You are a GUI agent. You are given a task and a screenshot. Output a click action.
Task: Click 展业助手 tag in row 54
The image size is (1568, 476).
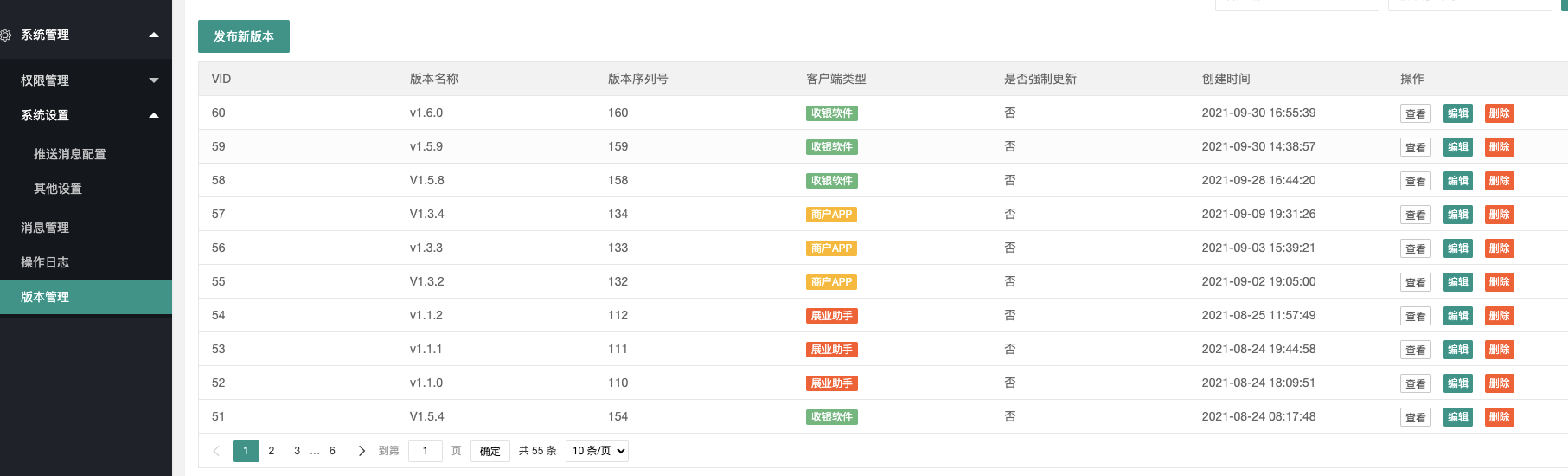832,316
